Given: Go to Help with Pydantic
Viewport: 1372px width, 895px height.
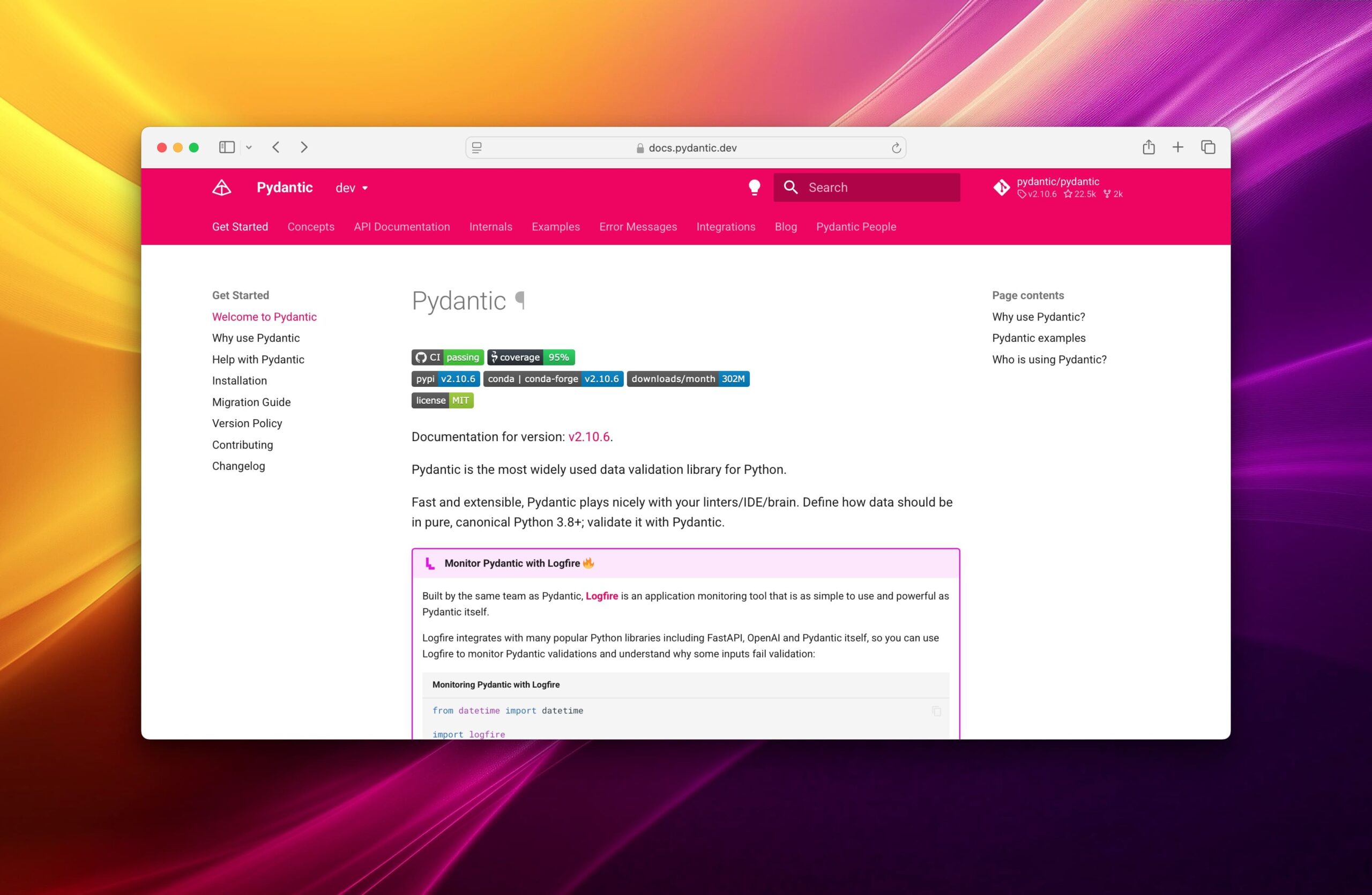Looking at the screenshot, I should (258, 359).
